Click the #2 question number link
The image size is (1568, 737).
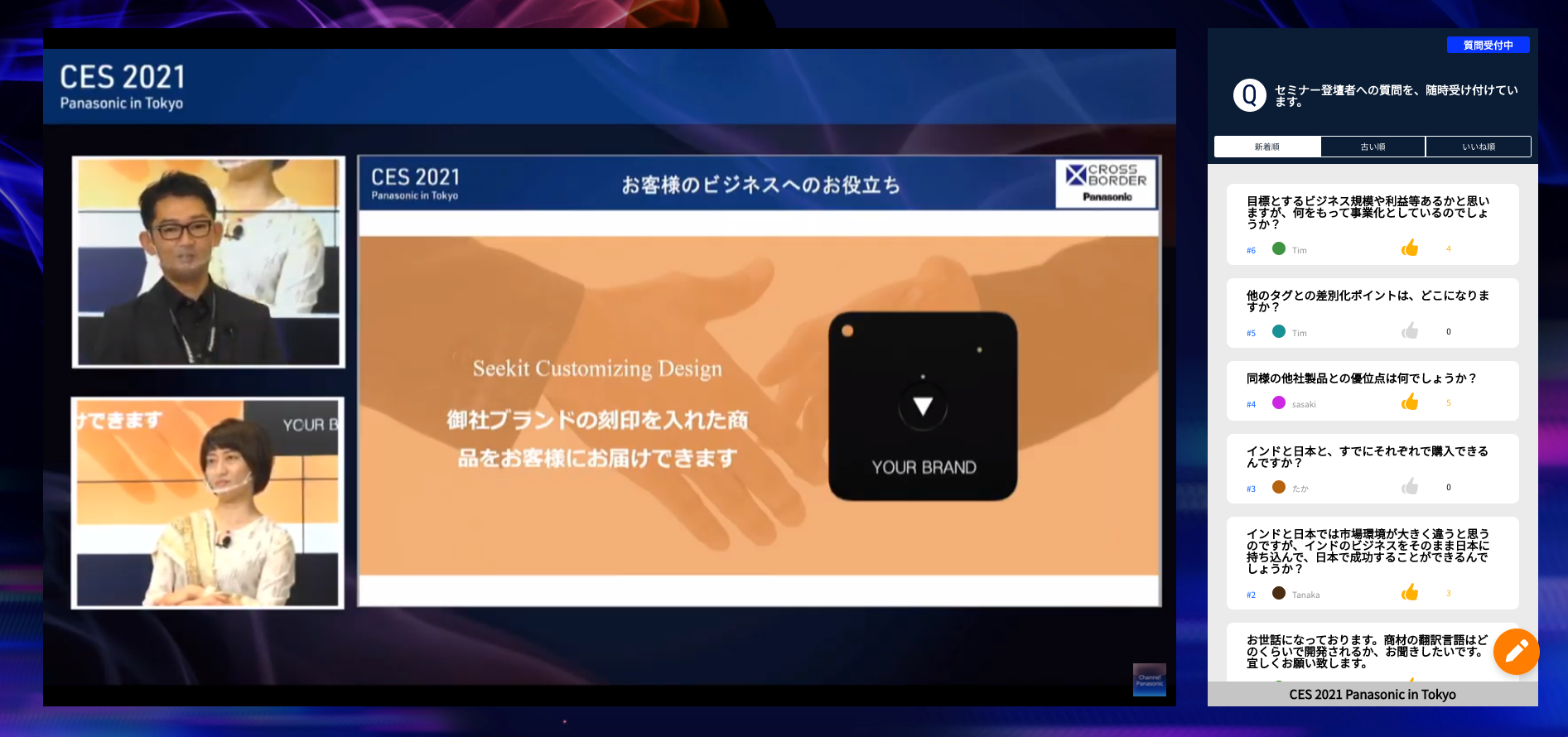click(x=1251, y=595)
